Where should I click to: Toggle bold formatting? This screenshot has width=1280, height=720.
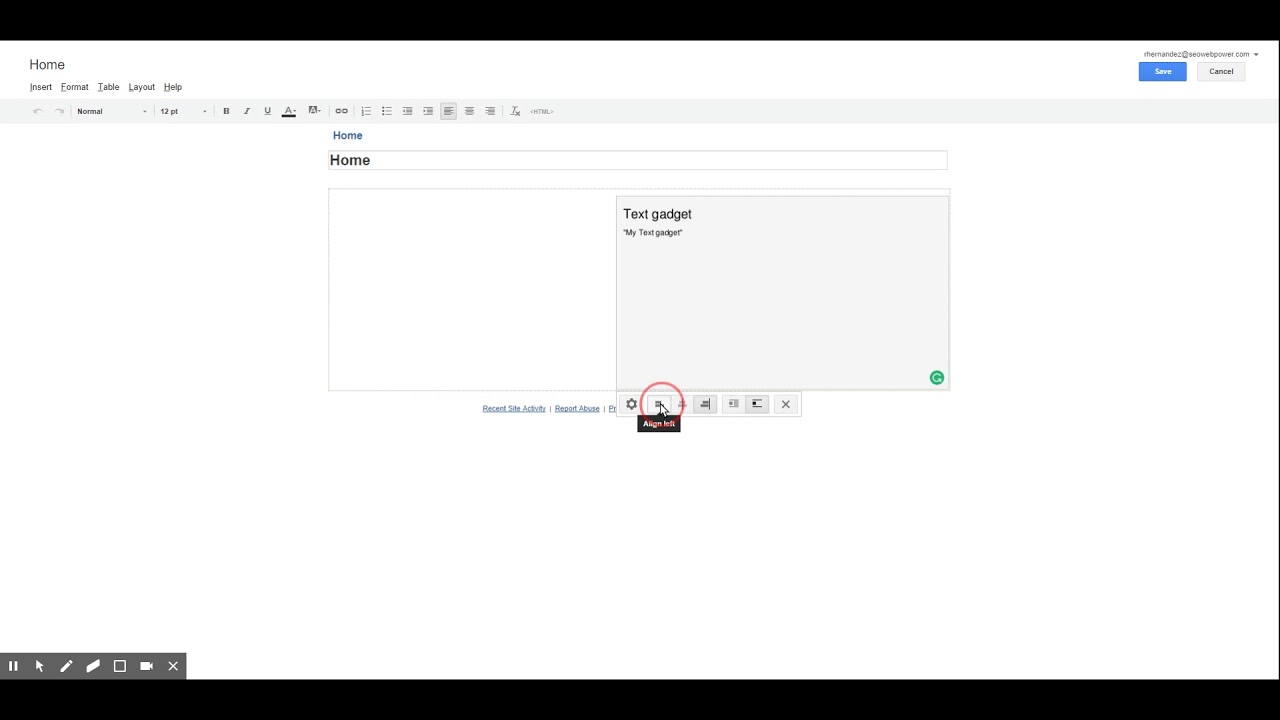point(226,111)
